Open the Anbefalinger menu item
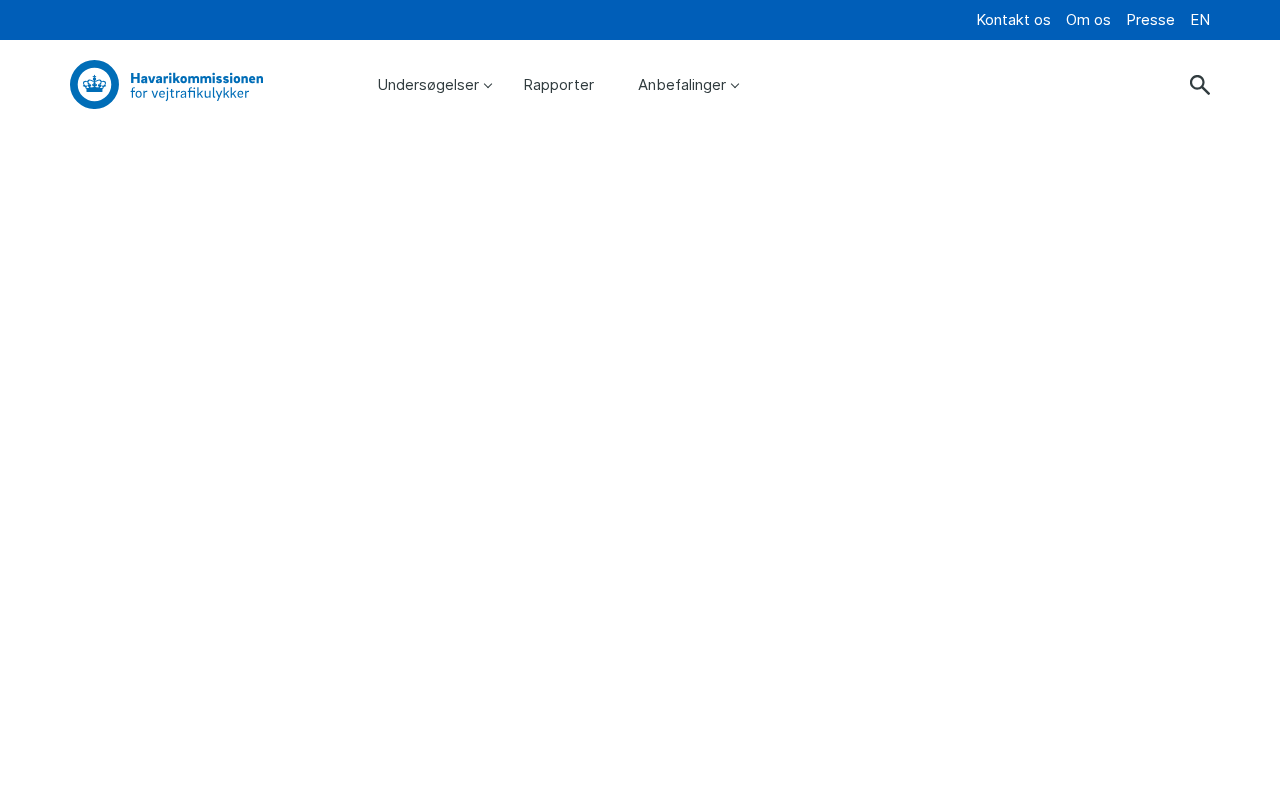This screenshot has height=800, width=1280. point(681,85)
